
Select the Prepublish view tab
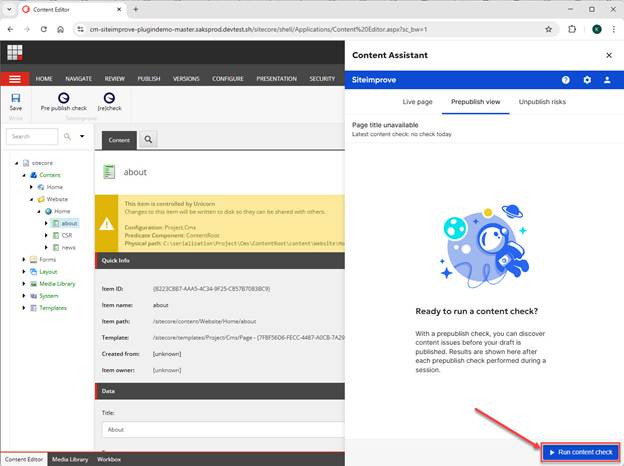[x=476, y=102]
